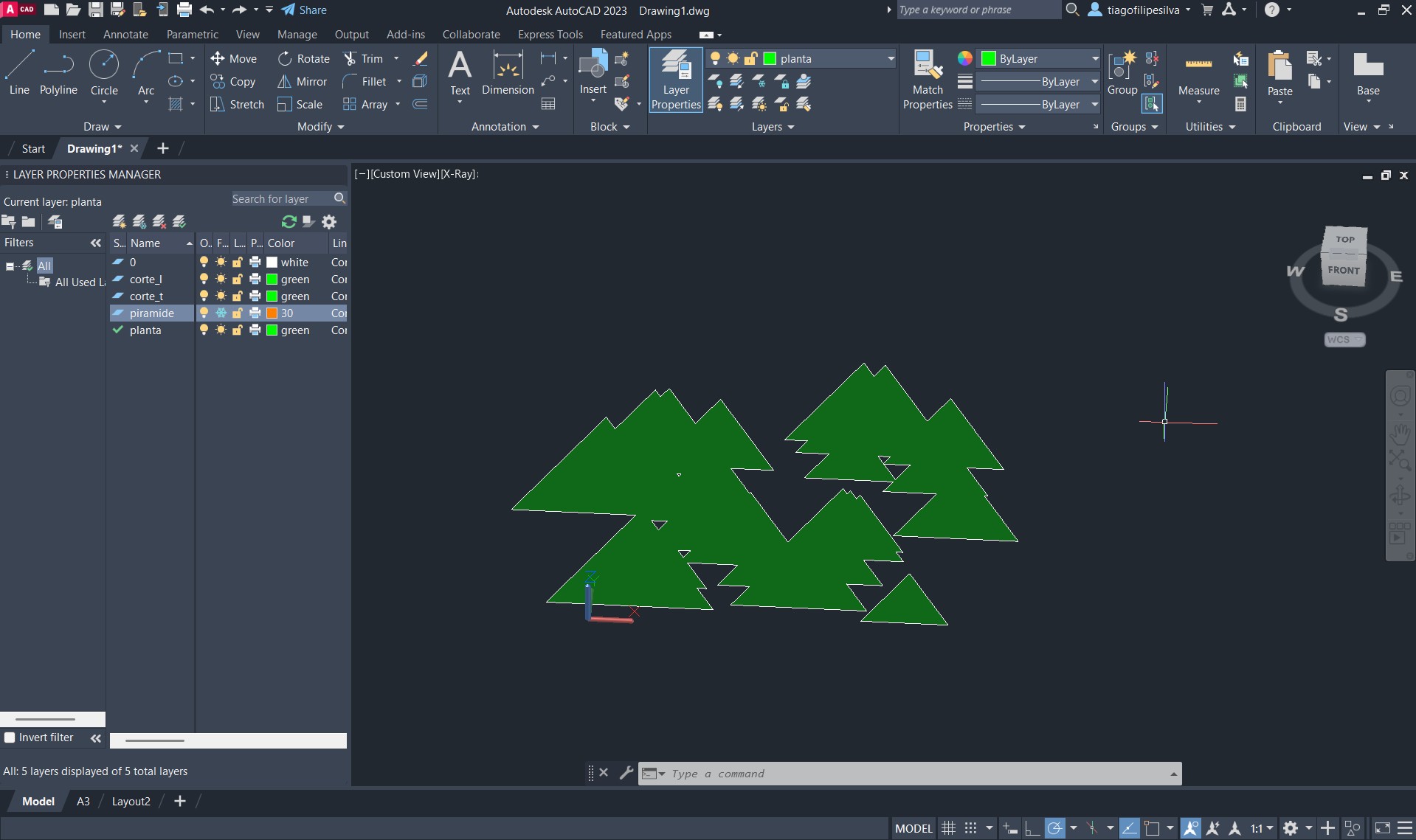The image size is (1416, 840).
Task: Expand the ByLayer object color dropdown
Action: click(x=1094, y=59)
